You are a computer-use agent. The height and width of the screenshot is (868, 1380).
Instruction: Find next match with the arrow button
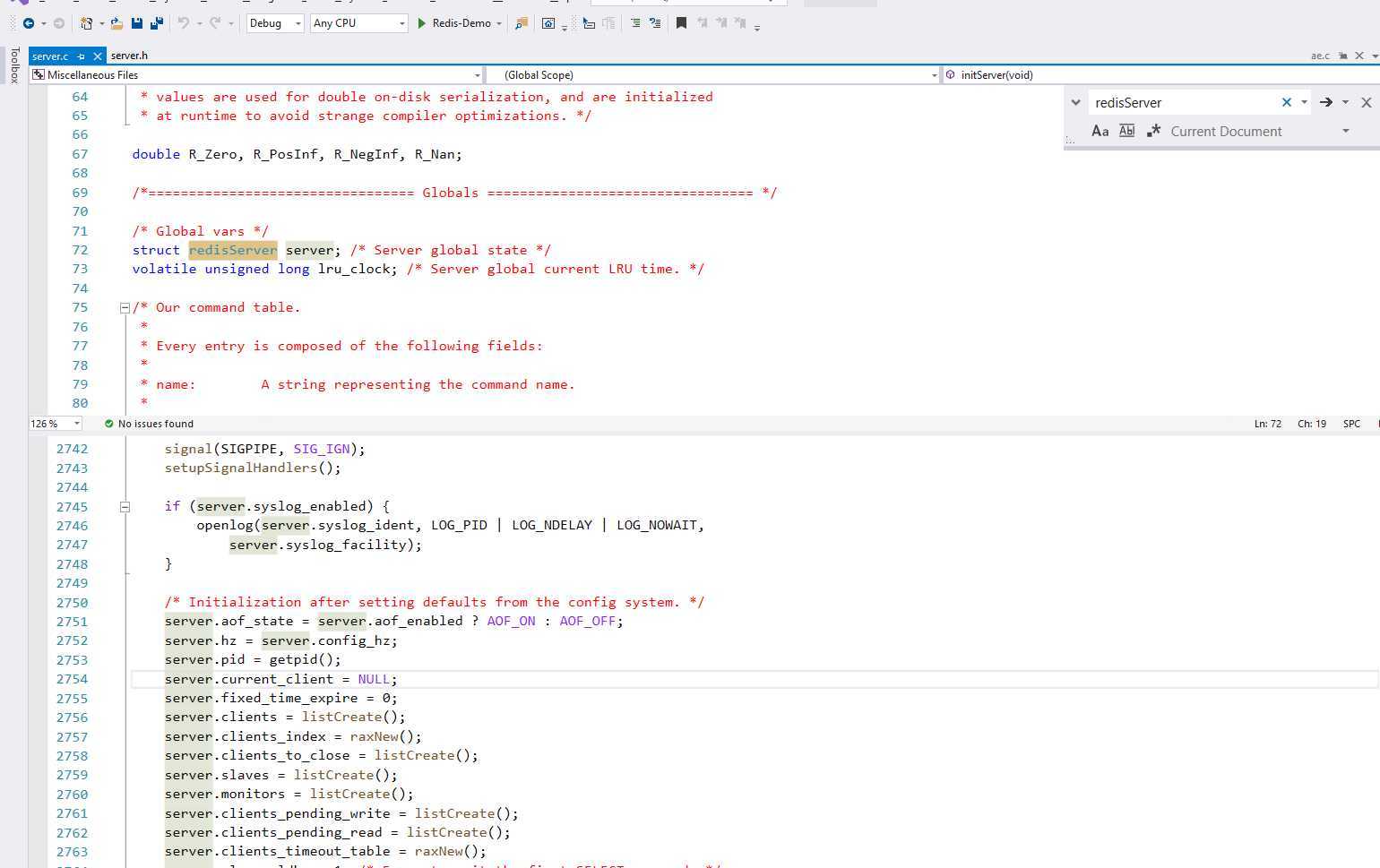pyautogui.click(x=1326, y=102)
